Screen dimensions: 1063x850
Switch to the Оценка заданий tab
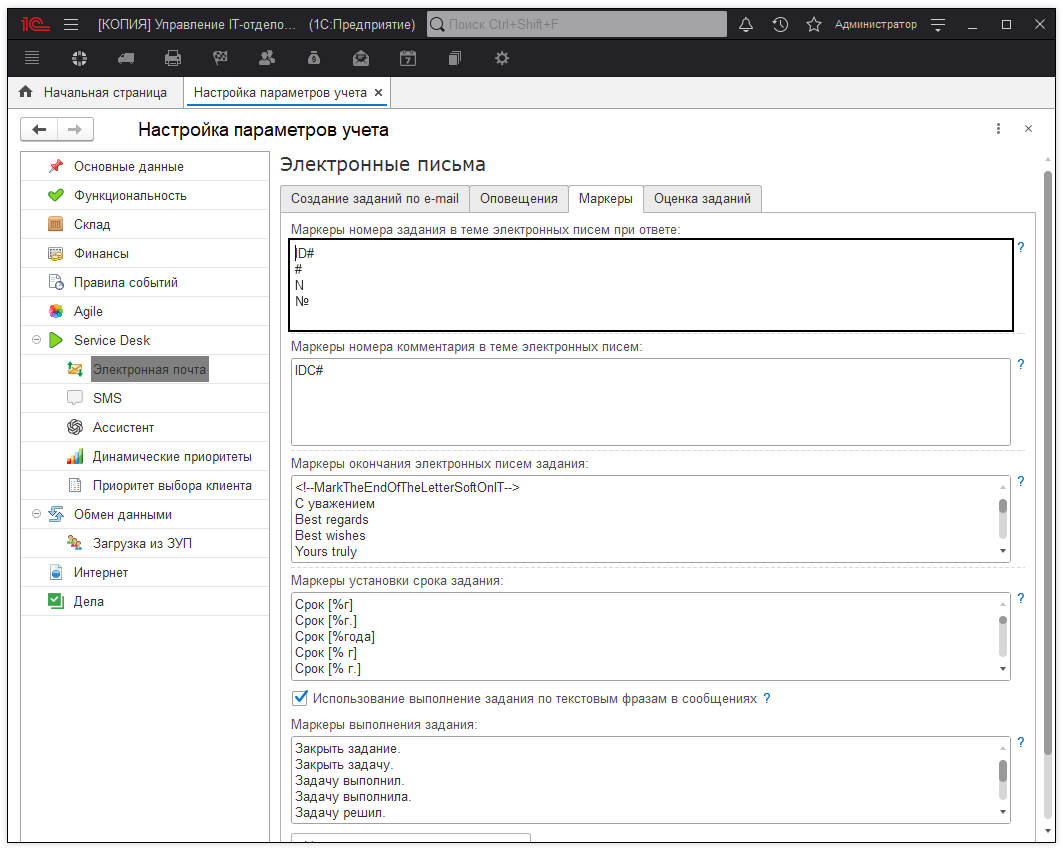coord(702,198)
